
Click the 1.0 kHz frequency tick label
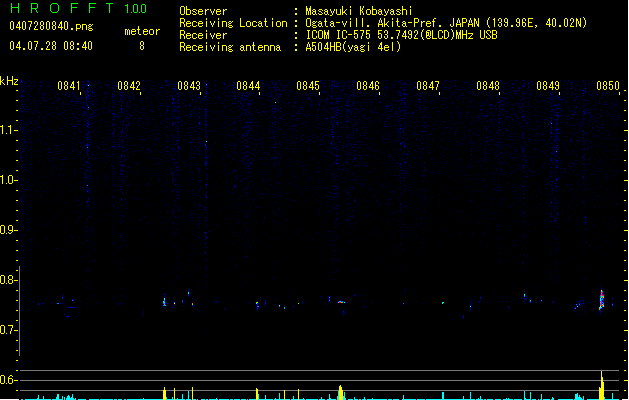tap(9, 180)
